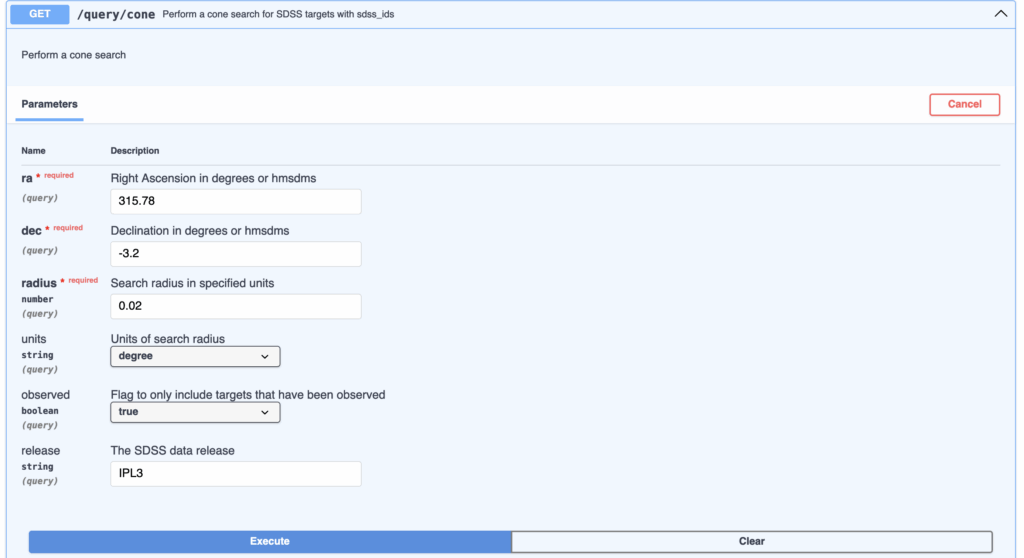Click the 'radius' parameter name label
The height and width of the screenshot is (558, 1024).
pyautogui.click(x=39, y=283)
